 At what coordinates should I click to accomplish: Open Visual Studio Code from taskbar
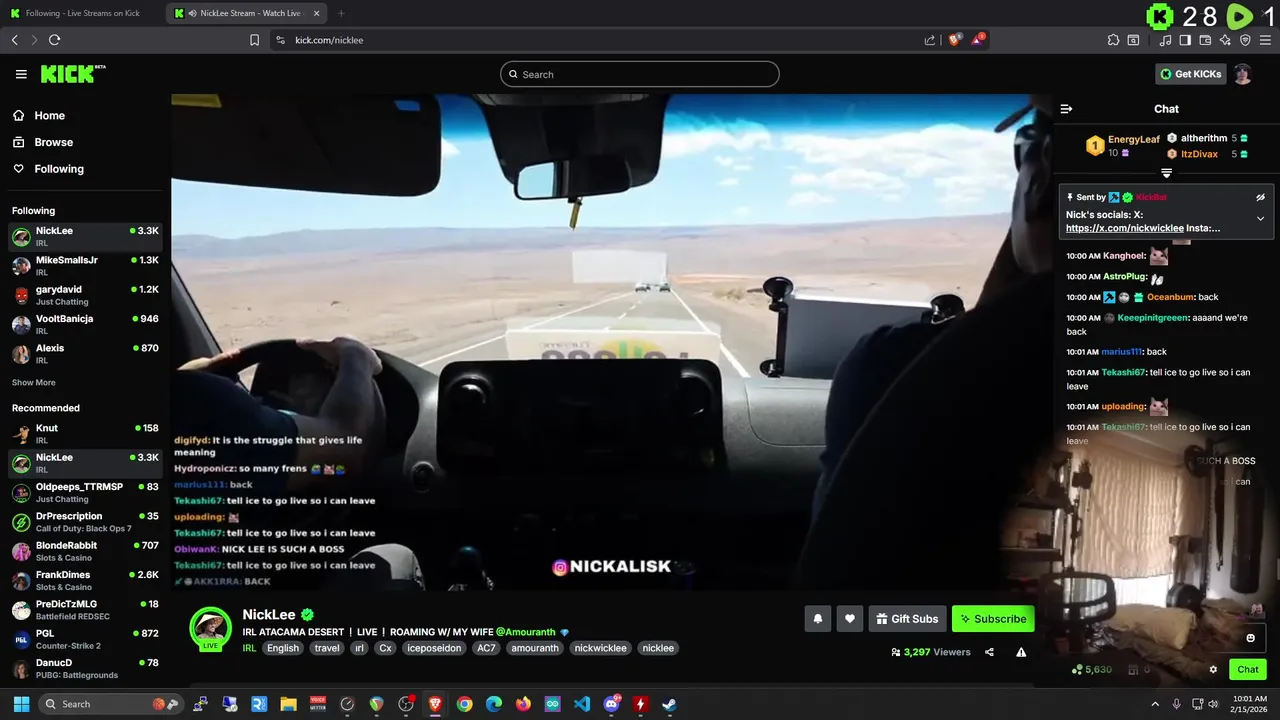pyautogui.click(x=582, y=704)
